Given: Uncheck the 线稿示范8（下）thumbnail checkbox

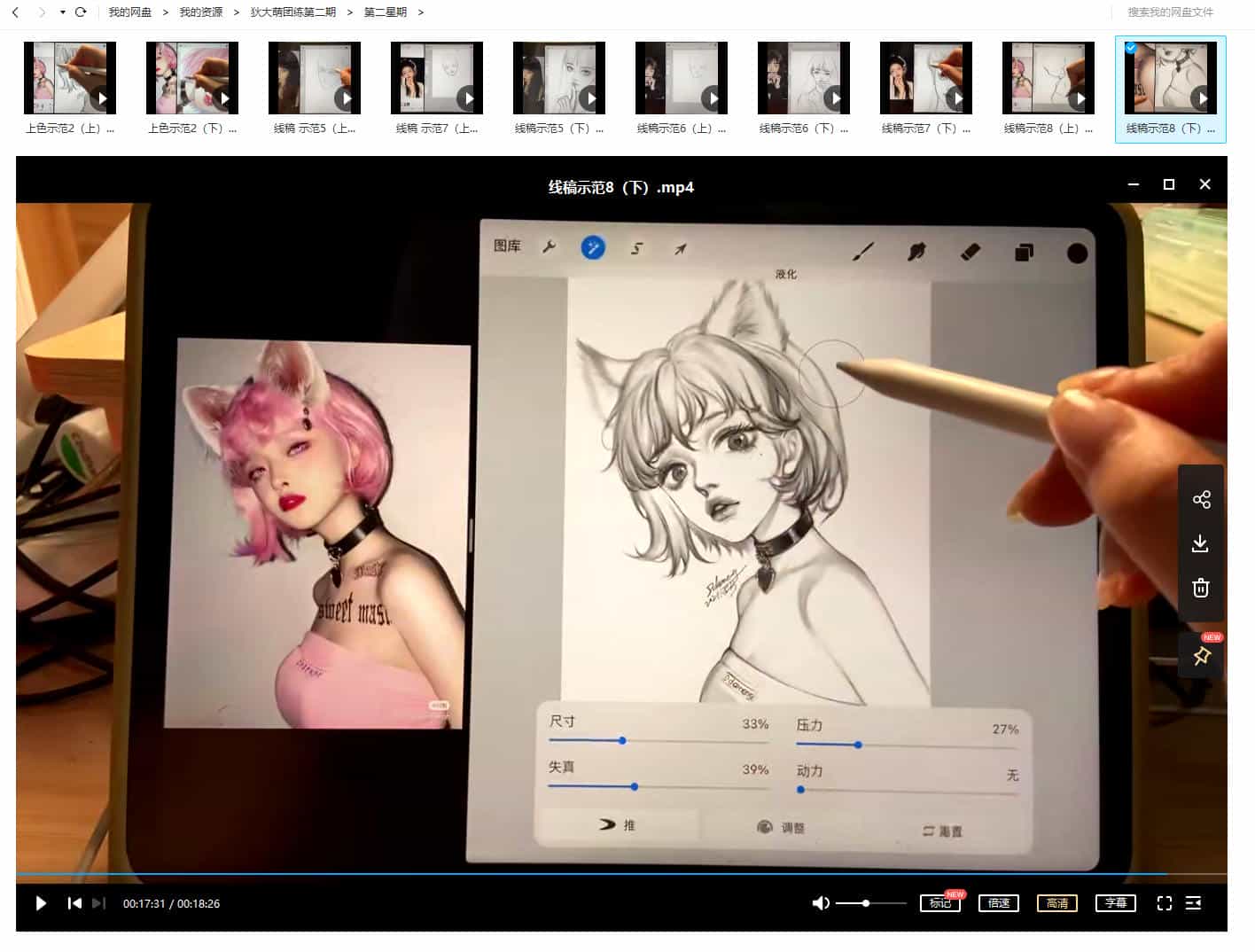Looking at the screenshot, I should click(x=1131, y=49).
